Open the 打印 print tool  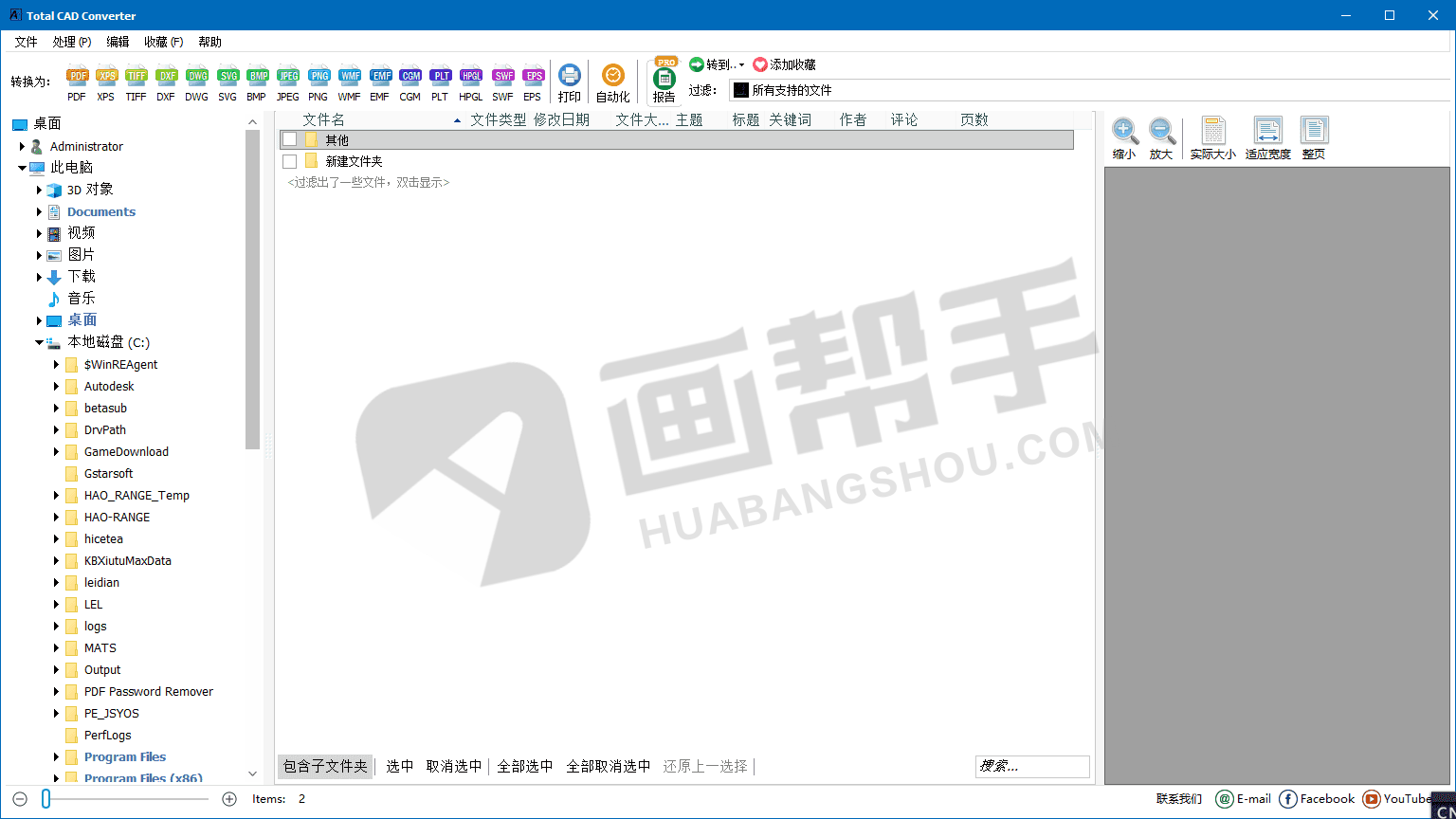(x=569, y=83)
